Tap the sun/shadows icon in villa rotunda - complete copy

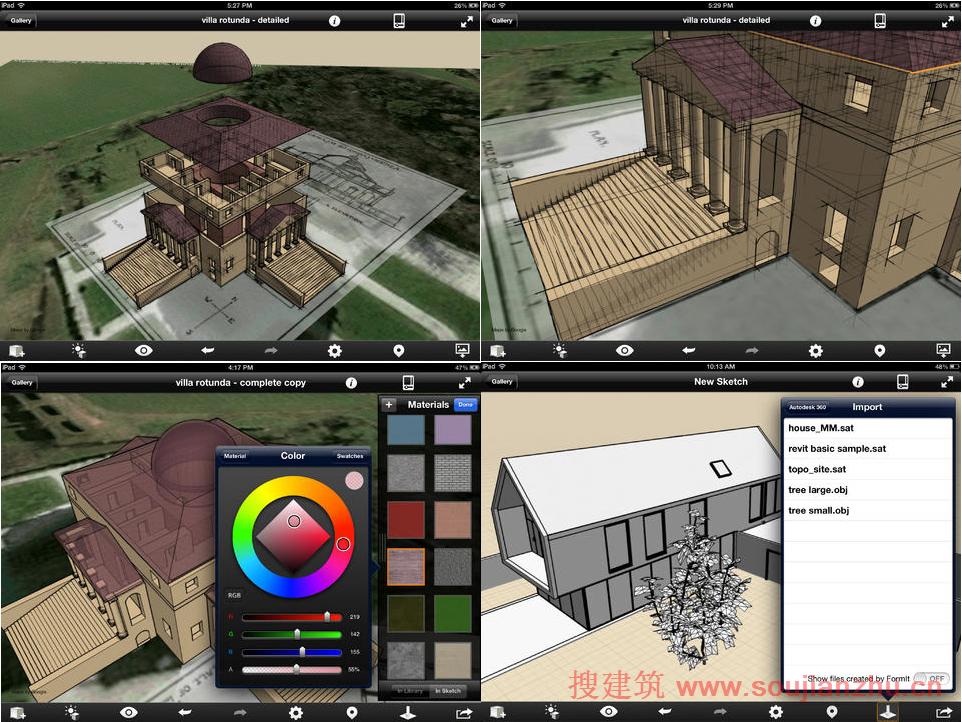tap(71, 712)
